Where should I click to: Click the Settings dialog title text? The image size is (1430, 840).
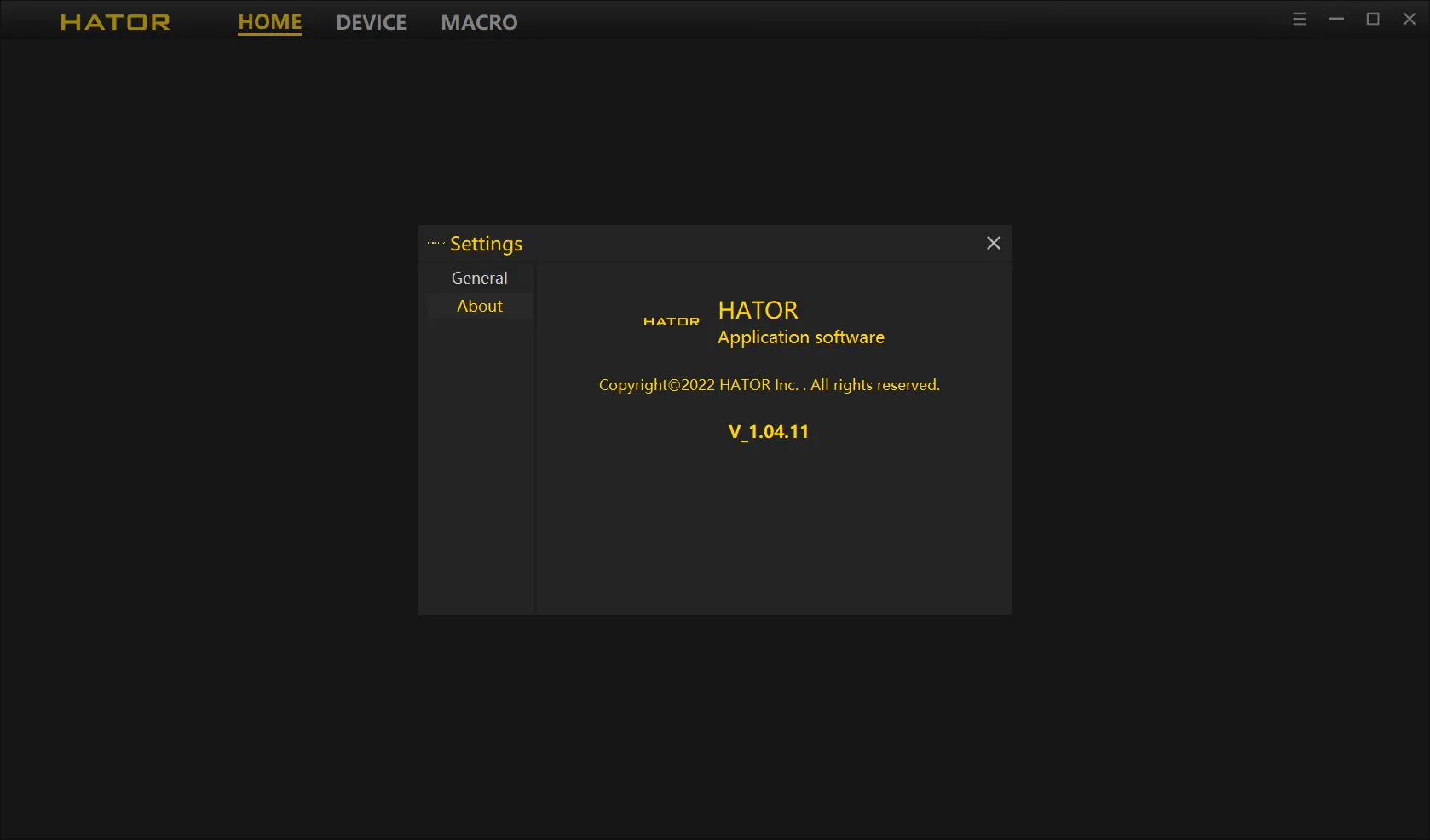click(486, 244)
